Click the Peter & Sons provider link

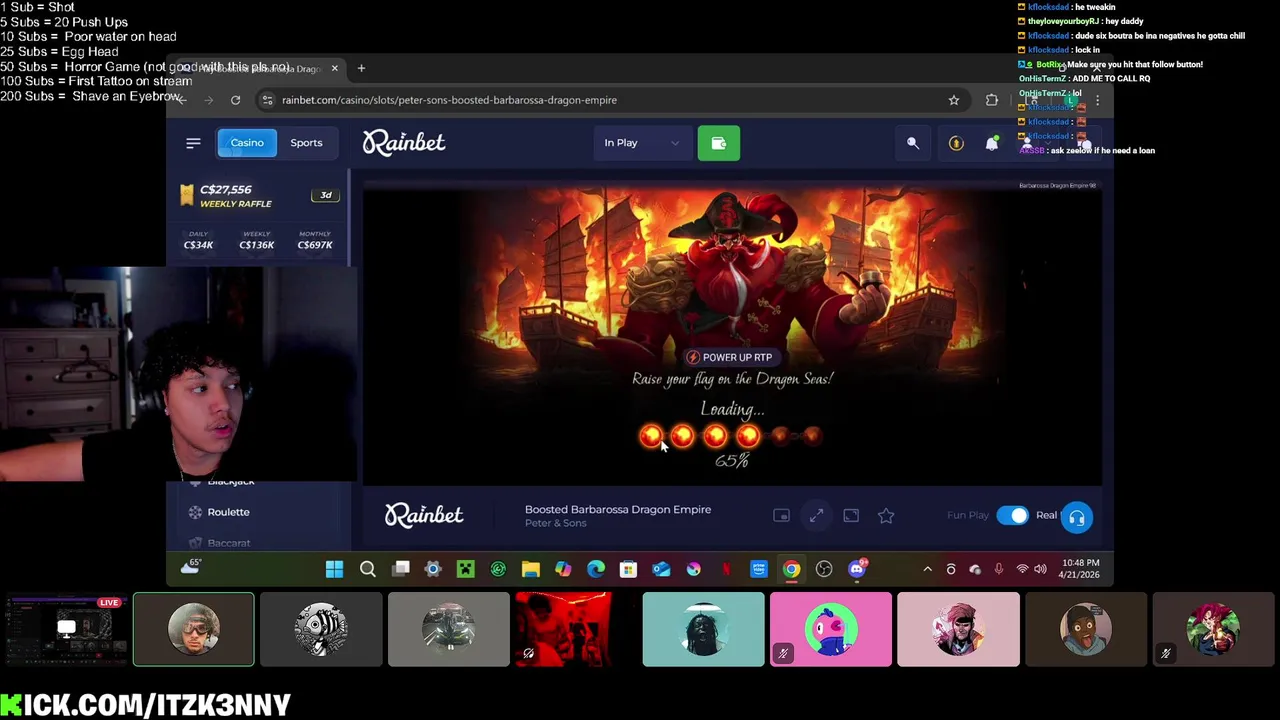click(555, 523)
